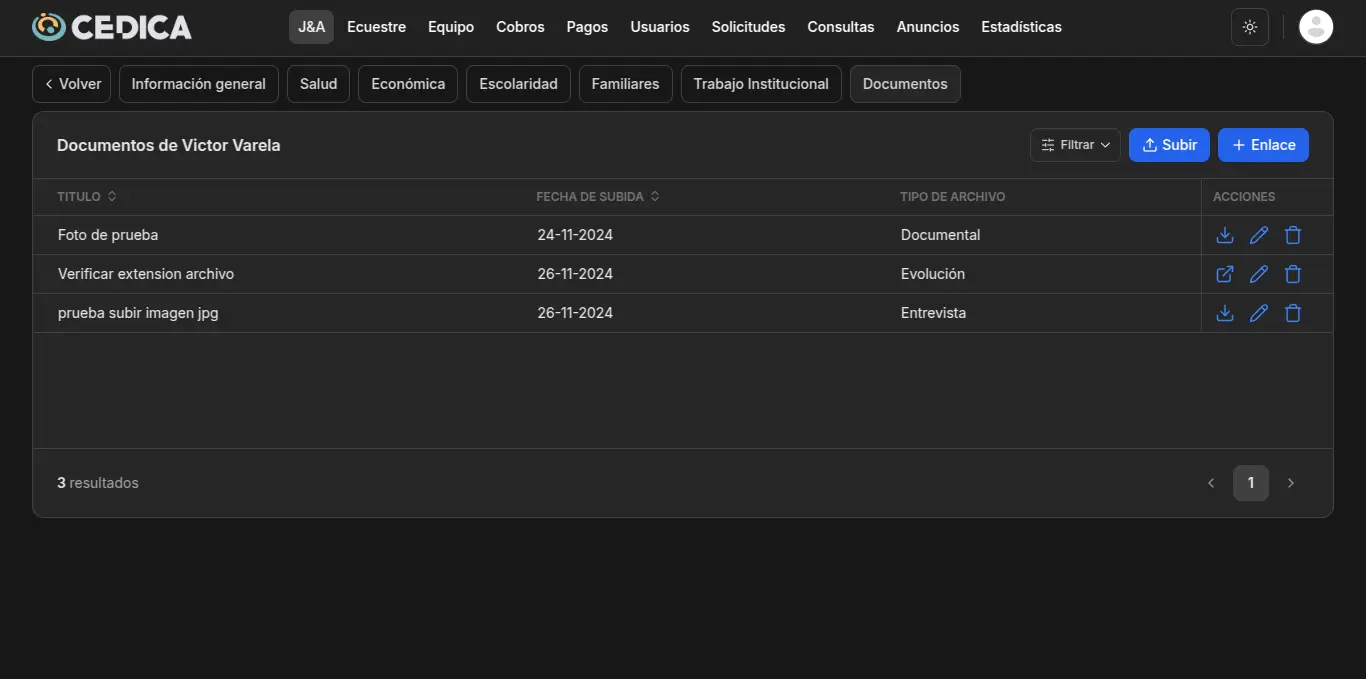Open the Trabajo Institucional tab
Image resolution: width=1366 pixels, height=679 pixels.
pos(760,84)
